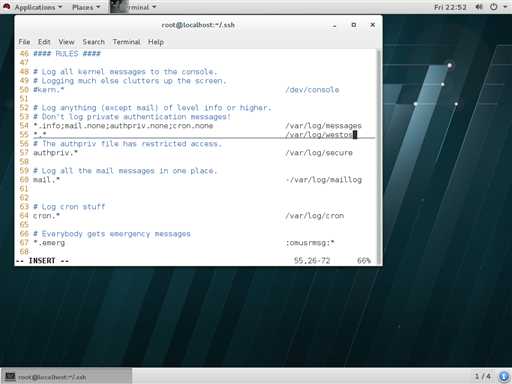Image resolution: width=512 pixels, height=384 pixels.
Task: Click the clock showing Fri 22:52
Action: (450, 7)
